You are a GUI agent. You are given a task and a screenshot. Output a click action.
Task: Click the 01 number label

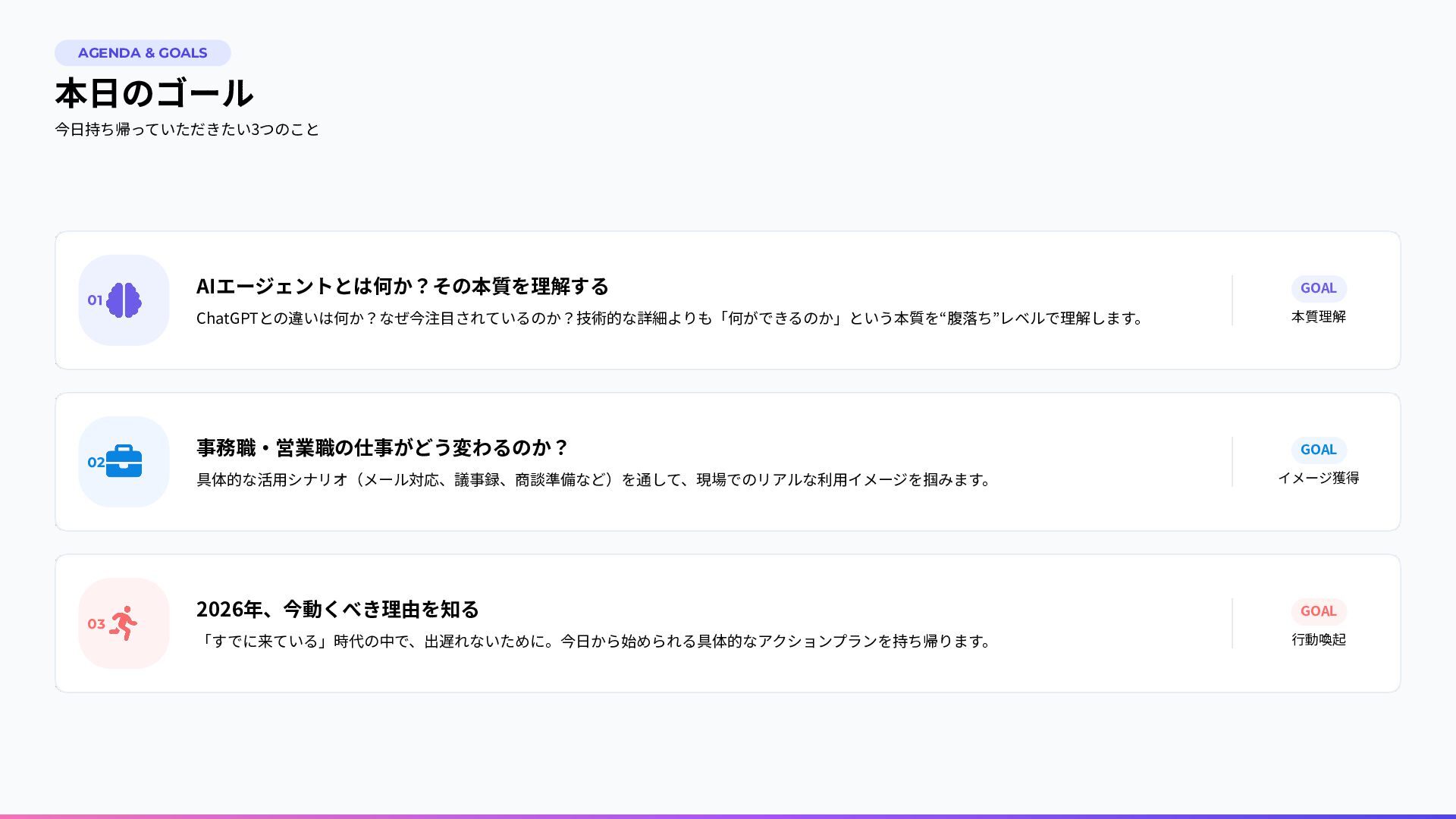95,300
